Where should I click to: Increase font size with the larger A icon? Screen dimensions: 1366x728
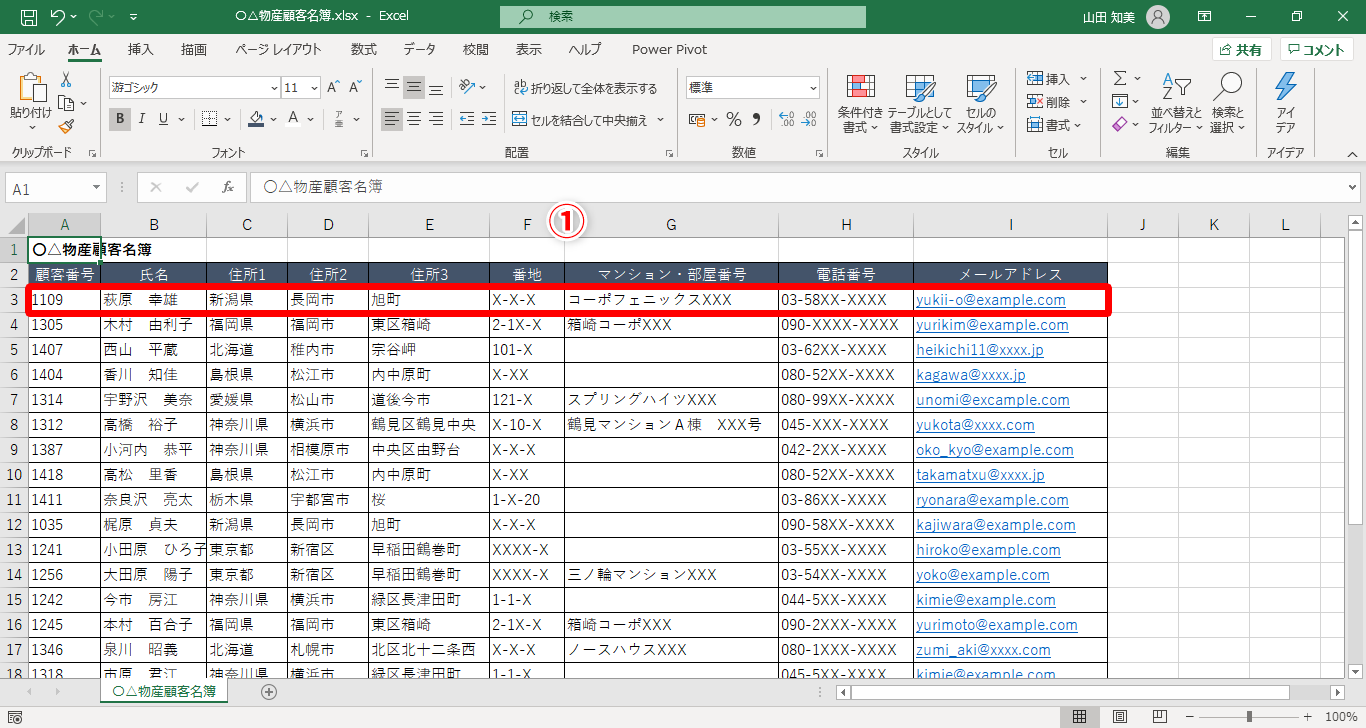334,88
